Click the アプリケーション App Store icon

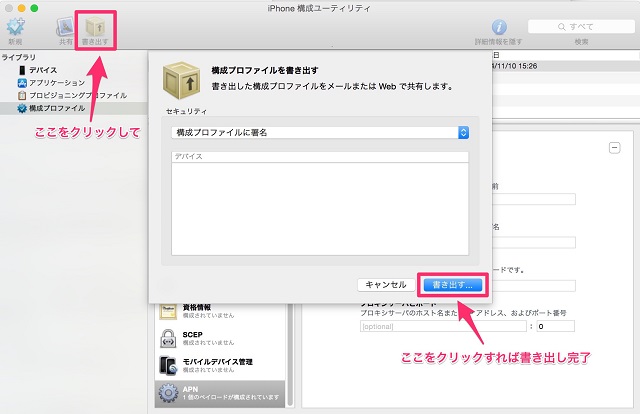tap(22, 83)
